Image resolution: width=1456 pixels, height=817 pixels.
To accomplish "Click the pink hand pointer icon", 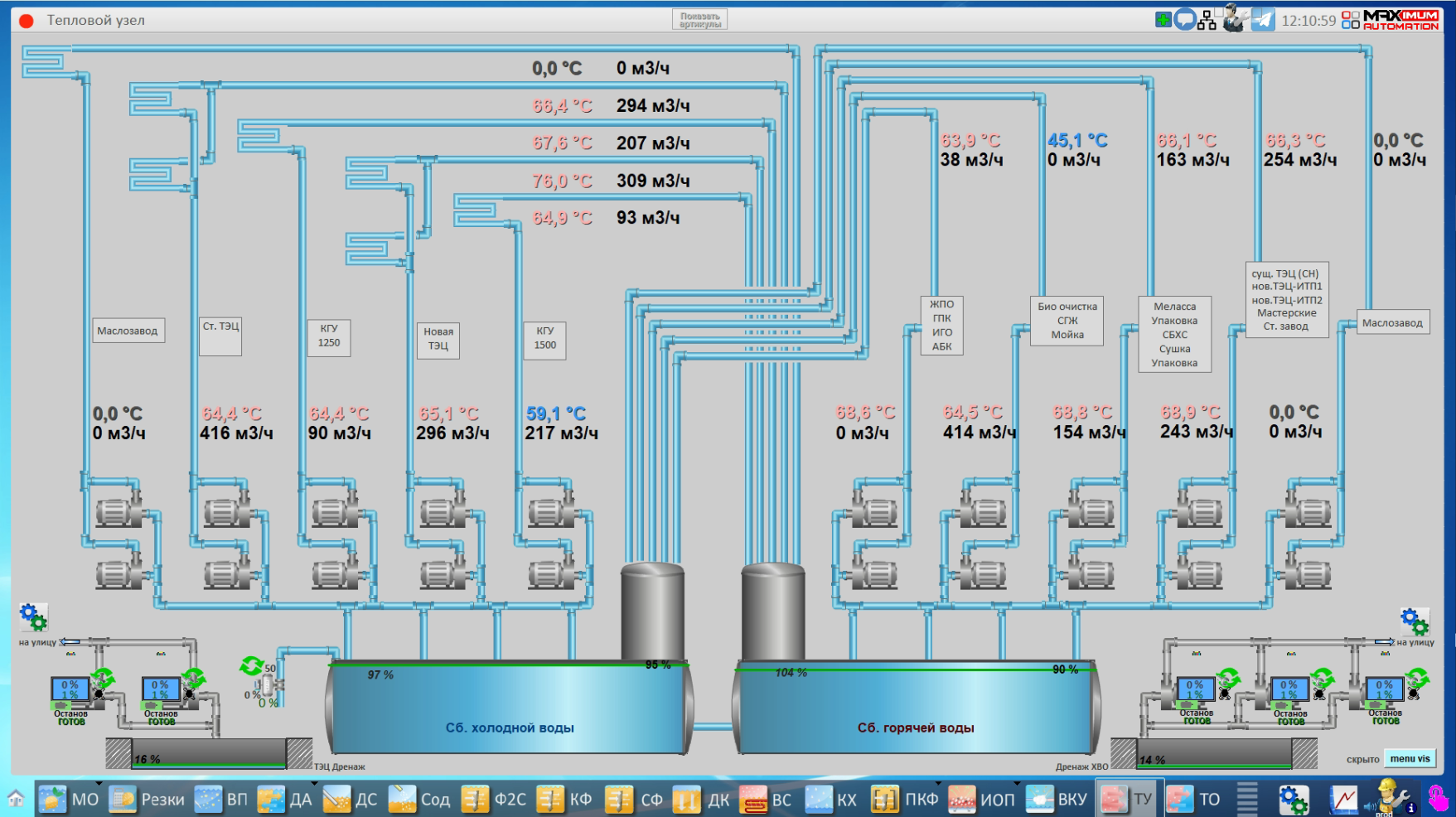I will [1438, 799].
